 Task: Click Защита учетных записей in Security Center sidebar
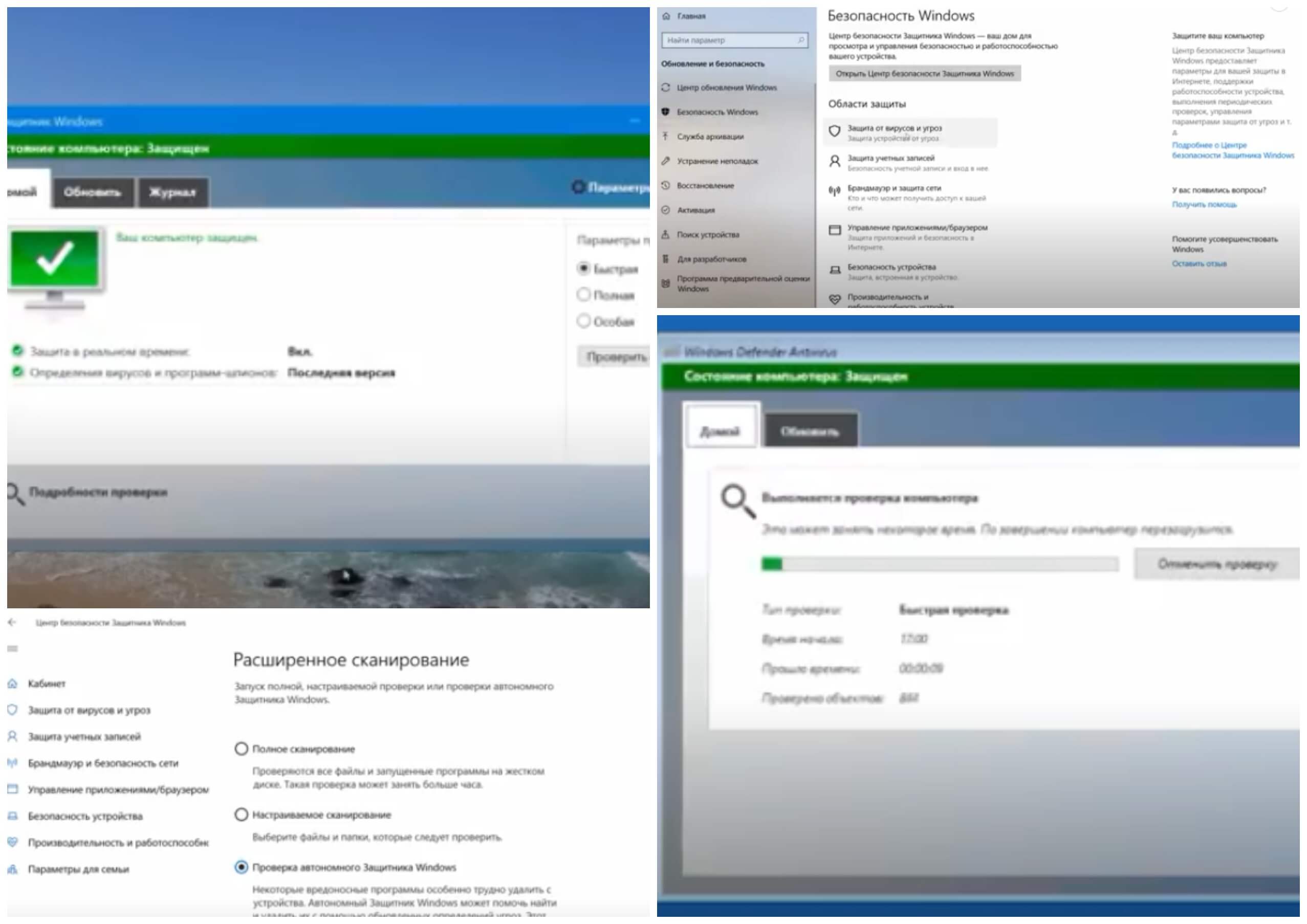point(84,737)
